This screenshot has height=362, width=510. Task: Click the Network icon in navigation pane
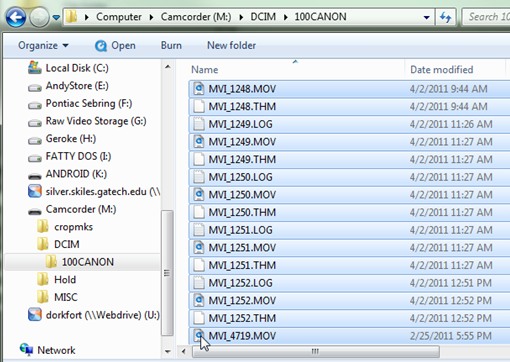(x=26, y=349)
